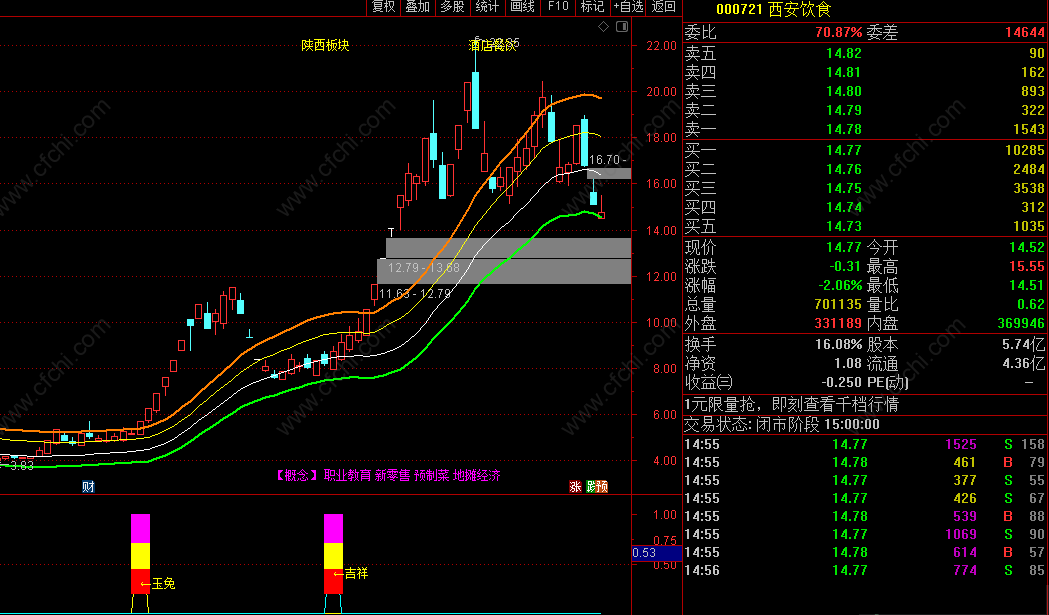Click the orange 预 badge below chart
The width and height of the screenshot is (1049, 615).
tap(602, 487)
